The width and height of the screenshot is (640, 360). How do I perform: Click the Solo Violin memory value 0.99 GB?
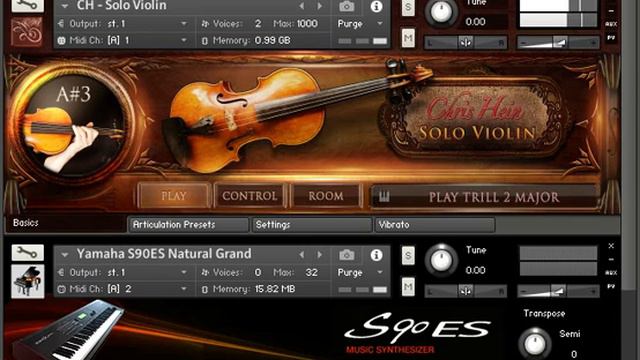[272, 40]
